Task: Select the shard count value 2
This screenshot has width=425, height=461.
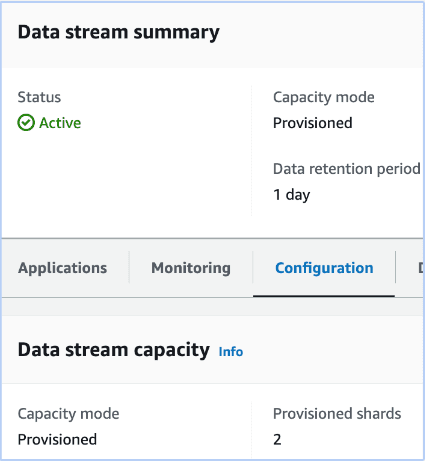Action: tap(277, 440)
